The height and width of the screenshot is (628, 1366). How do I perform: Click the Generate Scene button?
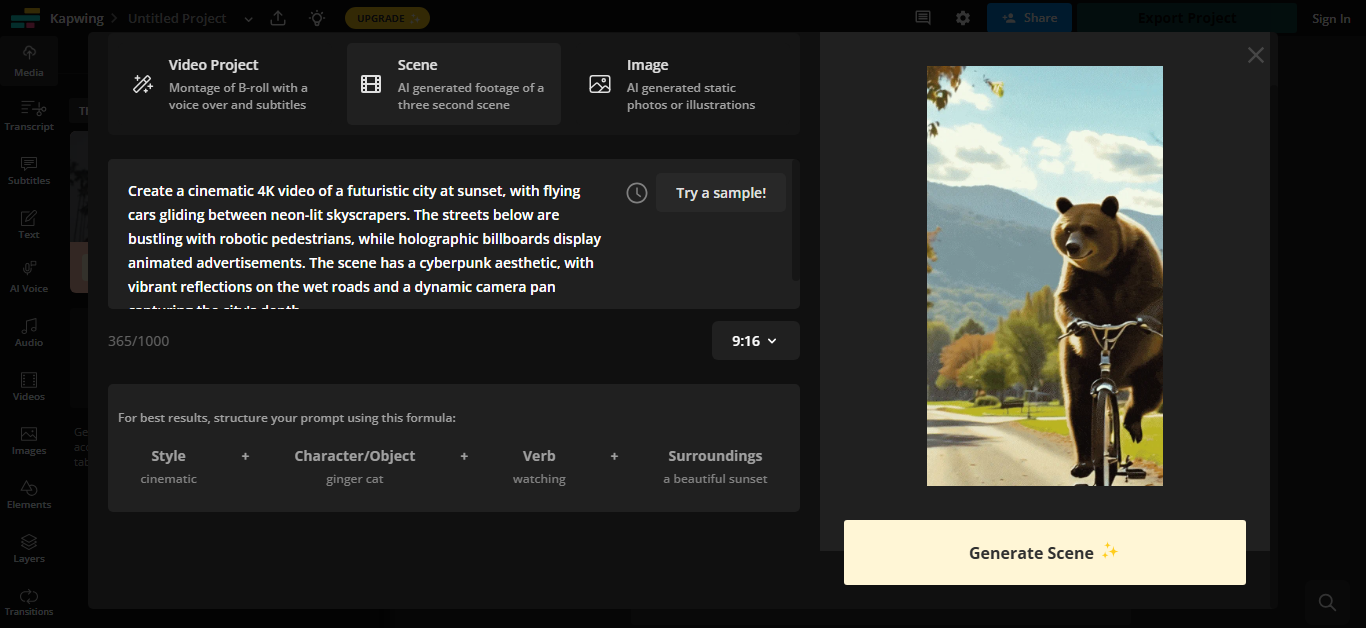pos(1045,552)
